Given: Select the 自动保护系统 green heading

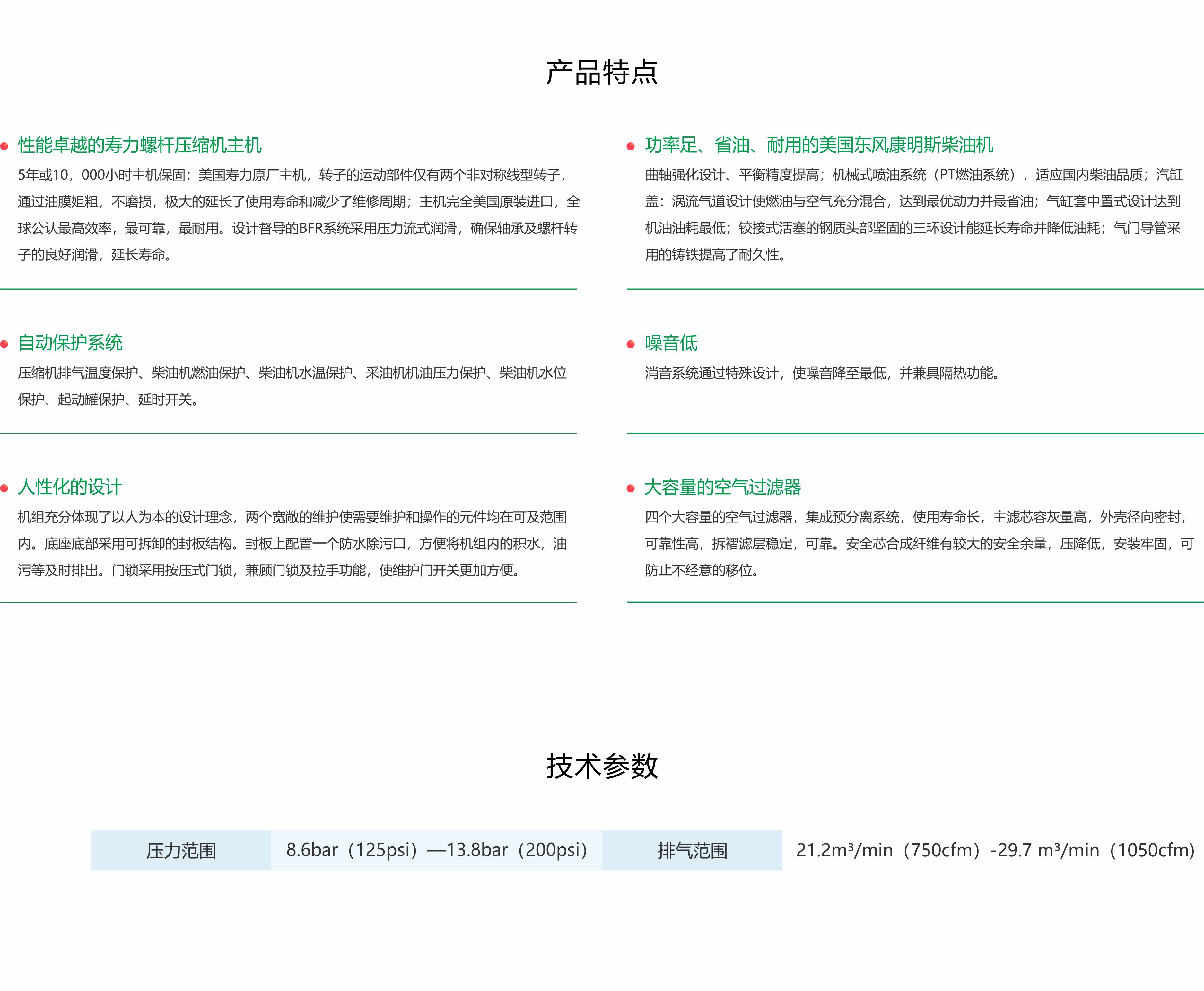Looking at the screenshot, I should tap(70, 343).
